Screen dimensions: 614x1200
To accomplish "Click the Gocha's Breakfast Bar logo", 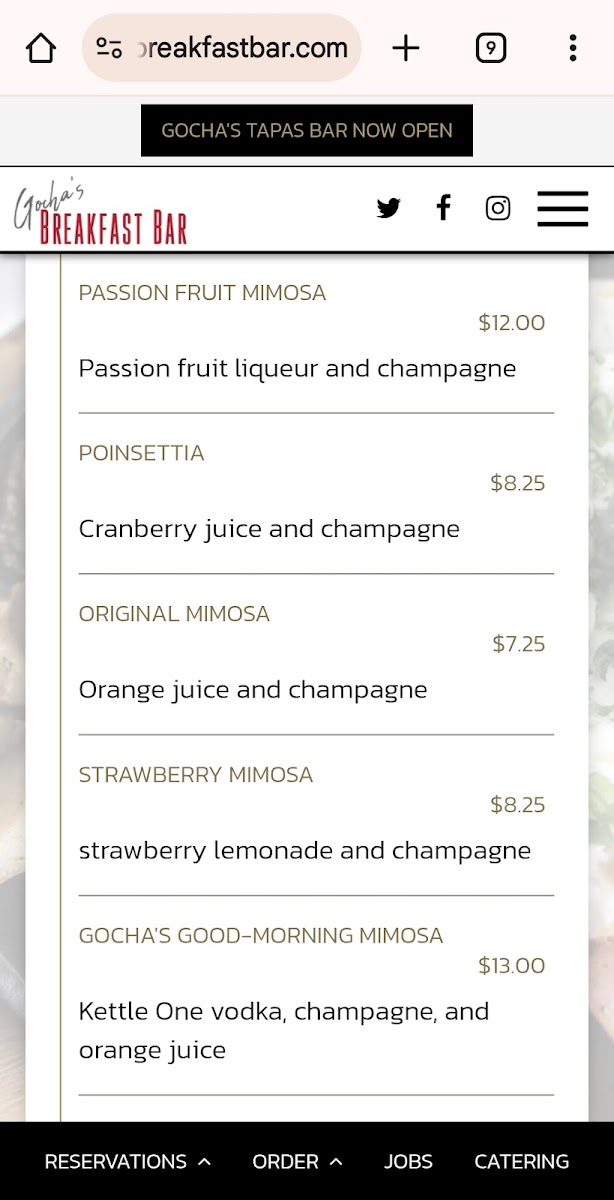I will click(x=101, y=213).
